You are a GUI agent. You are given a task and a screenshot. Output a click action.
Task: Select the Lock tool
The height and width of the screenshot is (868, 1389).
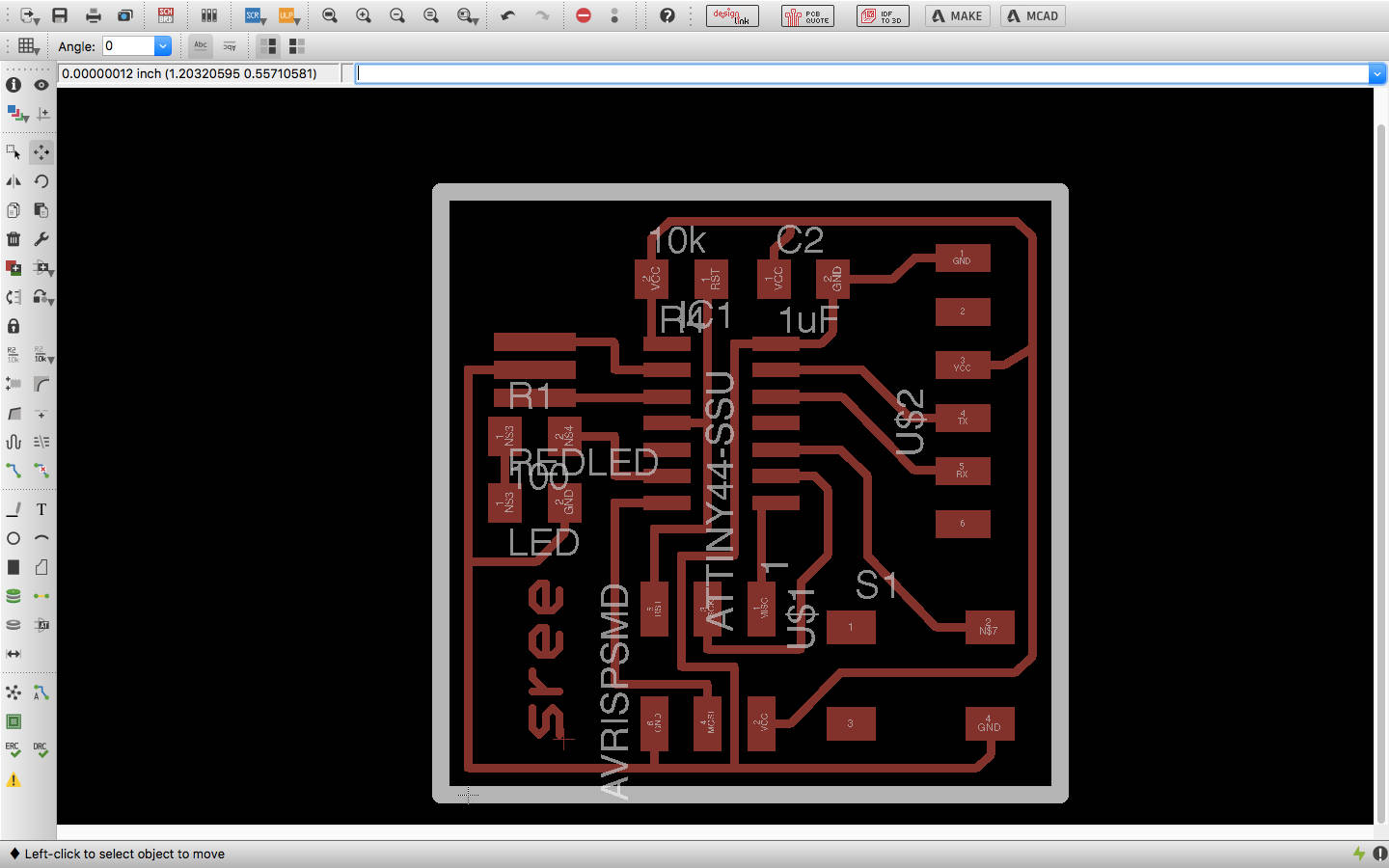pos(14,326)
